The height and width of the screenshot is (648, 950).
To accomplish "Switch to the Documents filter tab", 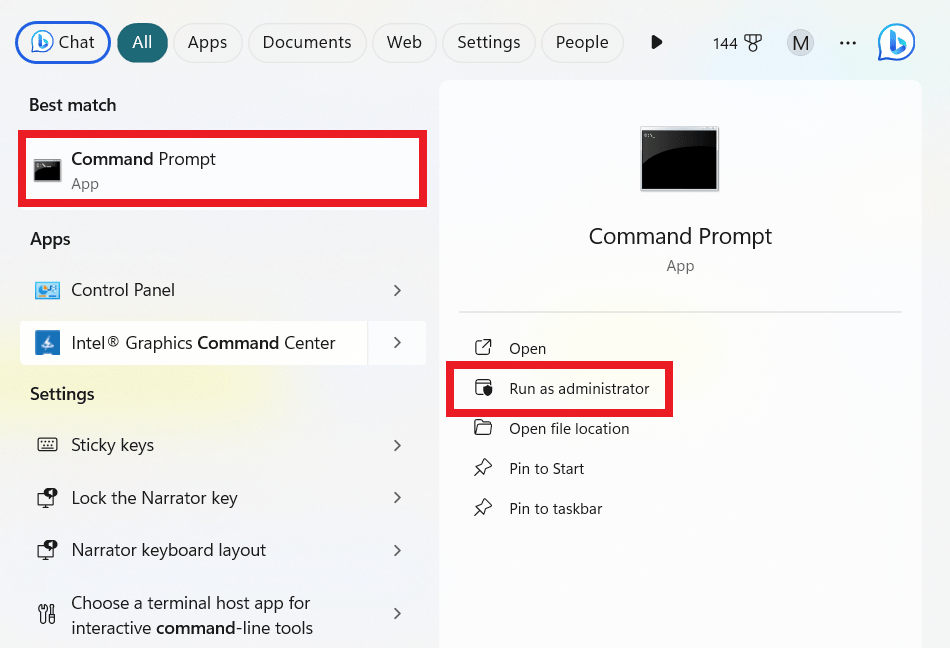I will (x=307, y=42).
